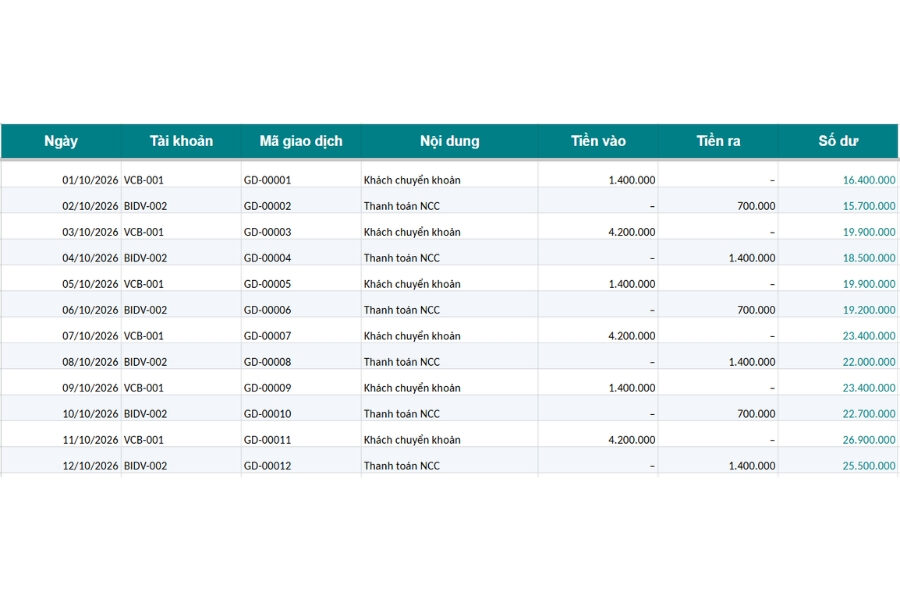Click Tiền ra 700.000 in GD-00006 row

click(x=756, y=309)
